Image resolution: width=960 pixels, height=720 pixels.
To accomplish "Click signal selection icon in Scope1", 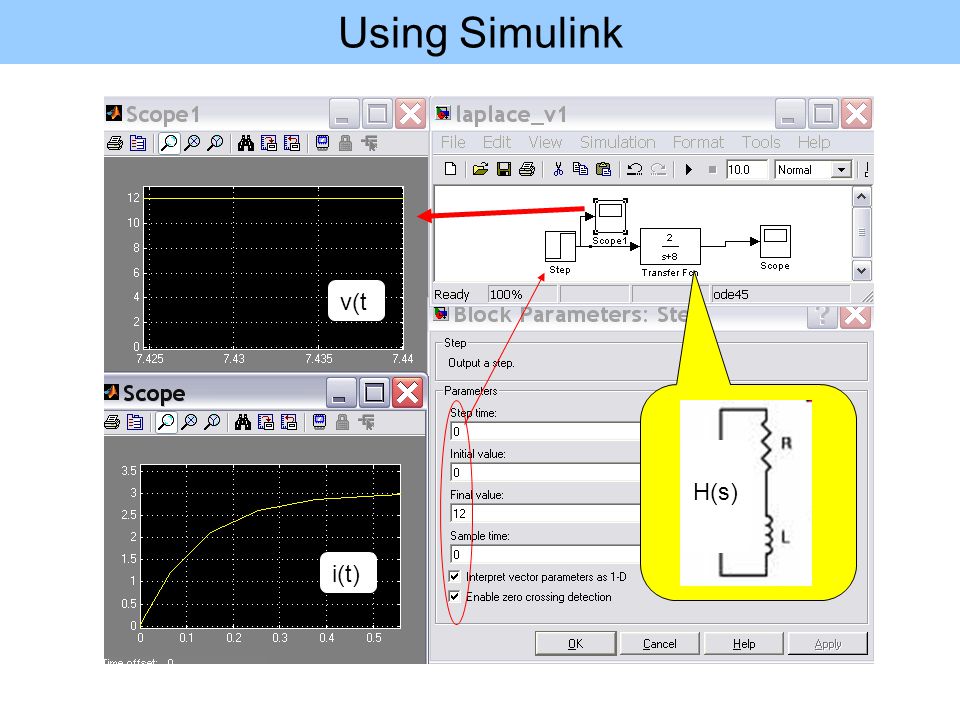I will click(369, 143).
